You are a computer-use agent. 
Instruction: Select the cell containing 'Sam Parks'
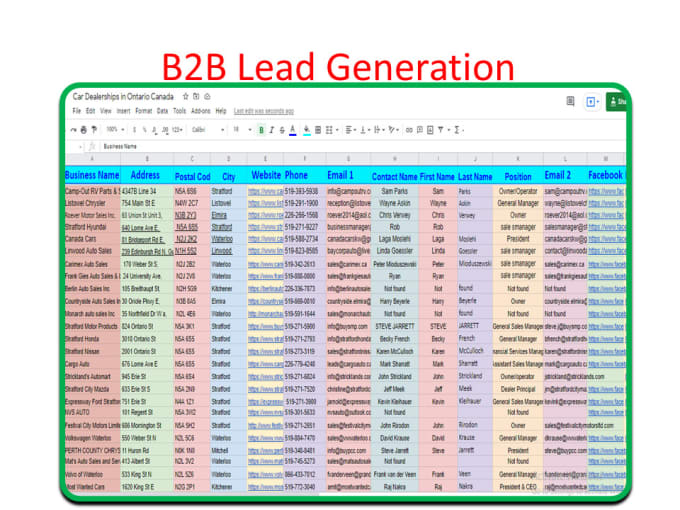394,191
